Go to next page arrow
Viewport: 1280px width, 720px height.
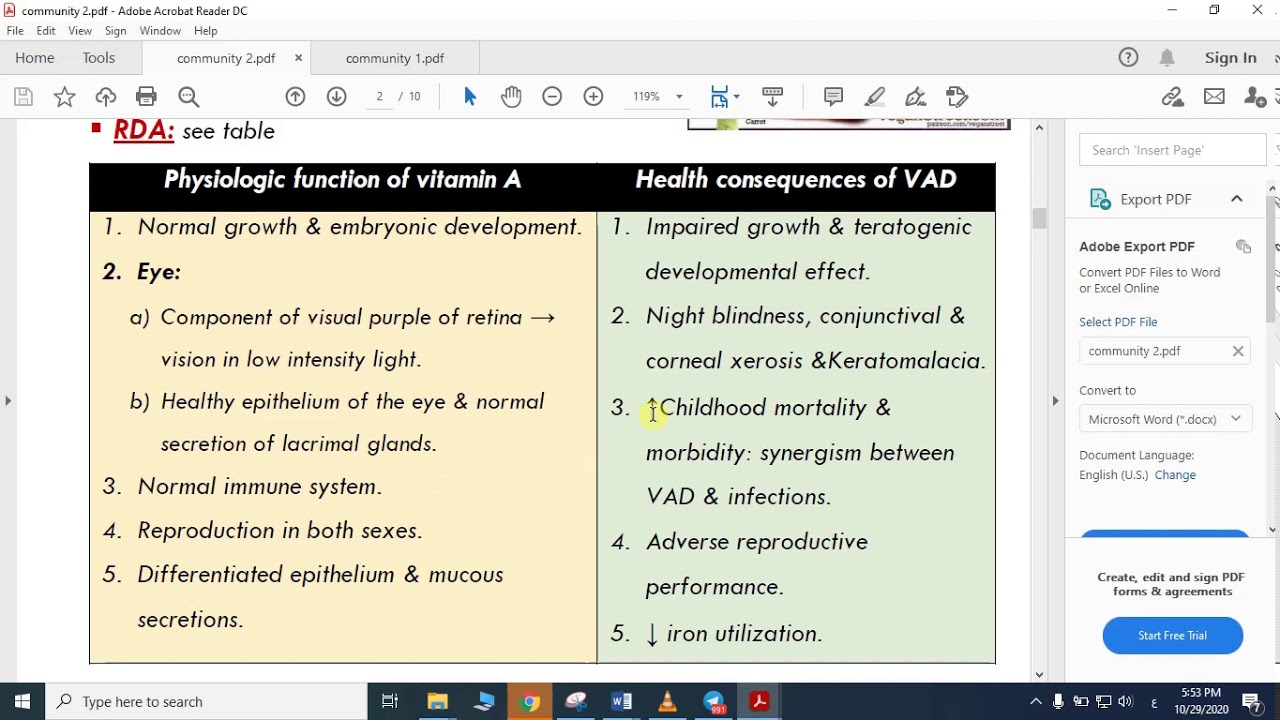pyautogui.click(x=336, y=97)
